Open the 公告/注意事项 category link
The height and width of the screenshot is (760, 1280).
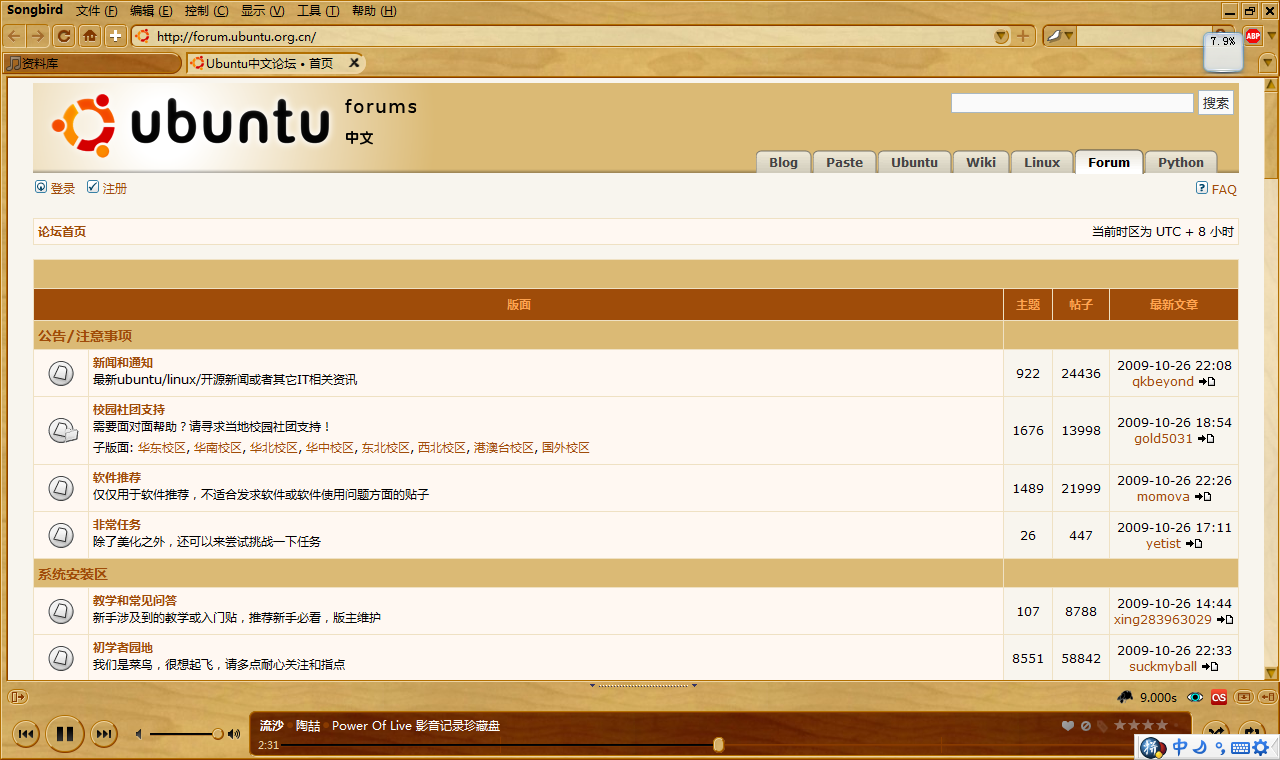pos(85,336)
